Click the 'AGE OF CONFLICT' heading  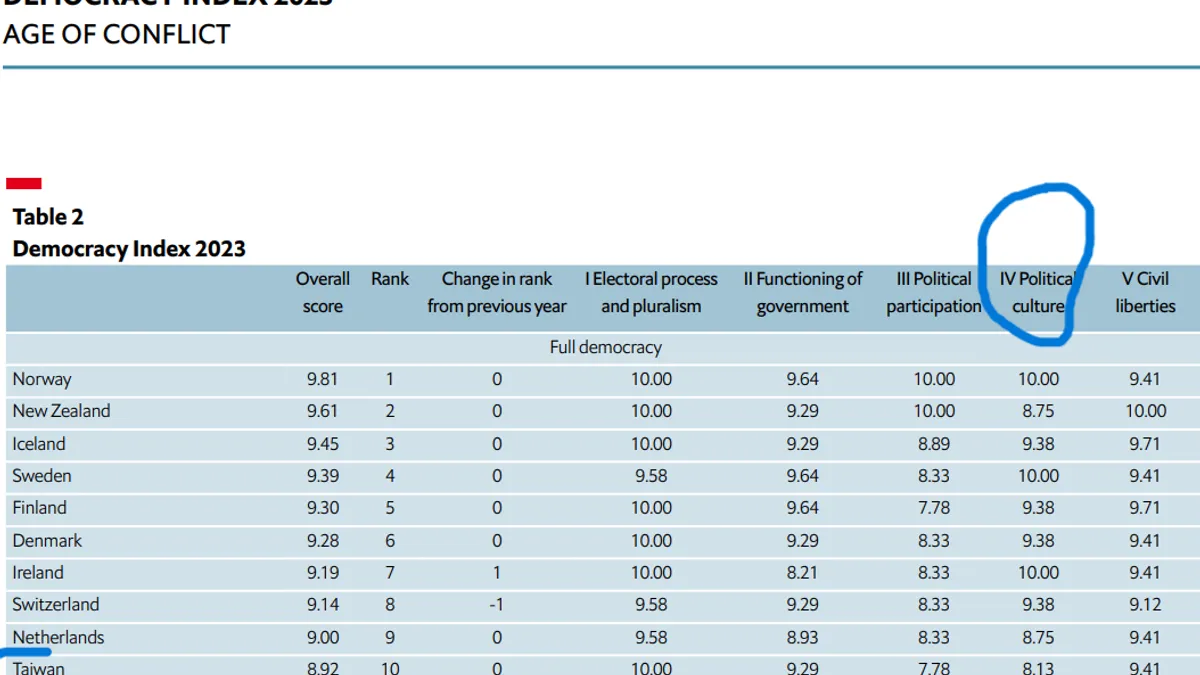click(116, 34)
